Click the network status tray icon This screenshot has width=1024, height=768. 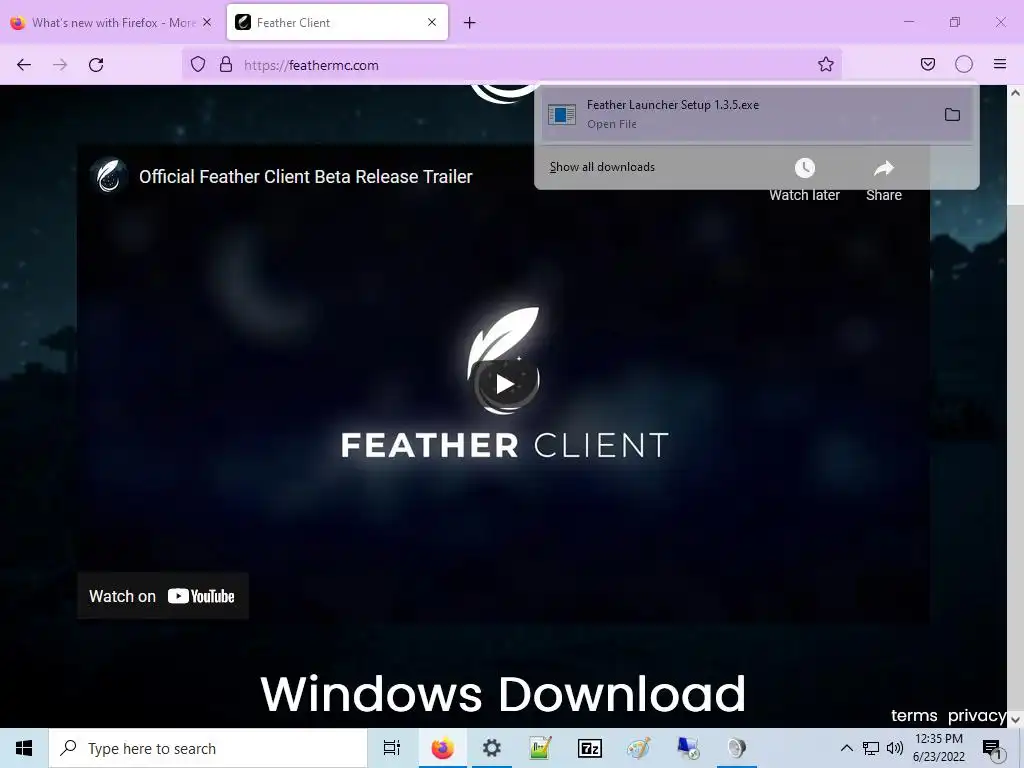871,748
